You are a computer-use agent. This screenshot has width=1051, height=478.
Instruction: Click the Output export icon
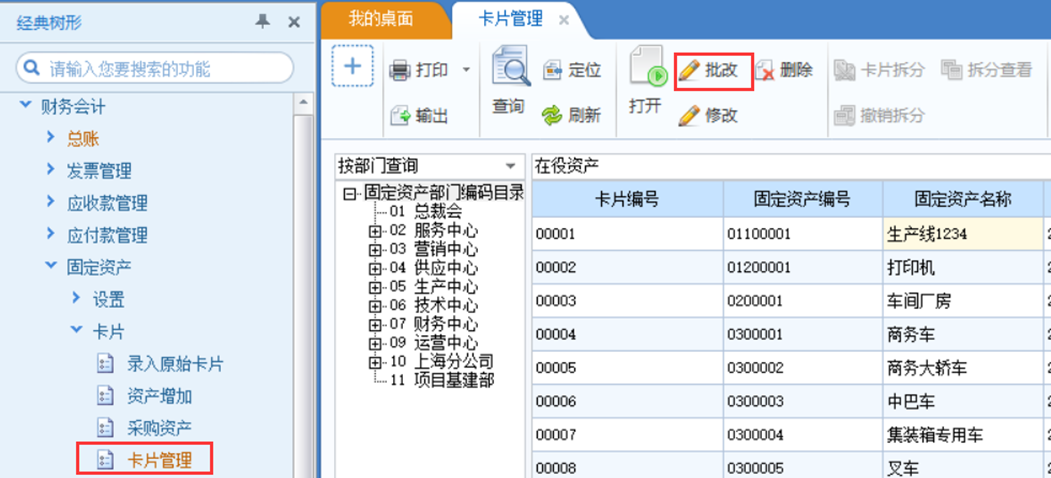[x=400, y=115]
